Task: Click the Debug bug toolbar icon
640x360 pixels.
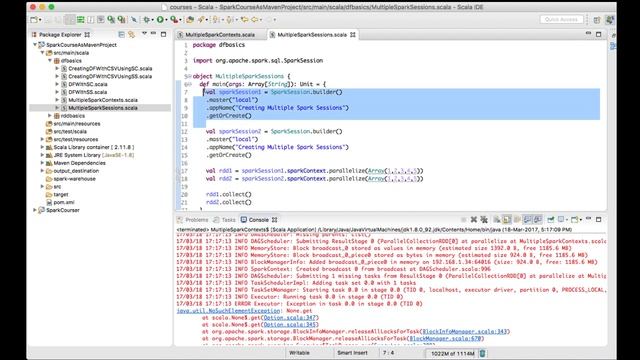Action: (x=147, y=19)
